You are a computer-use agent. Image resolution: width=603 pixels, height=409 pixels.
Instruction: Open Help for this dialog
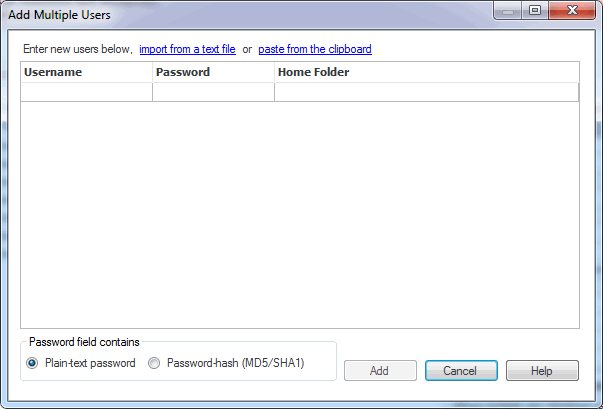coord(541,370)
